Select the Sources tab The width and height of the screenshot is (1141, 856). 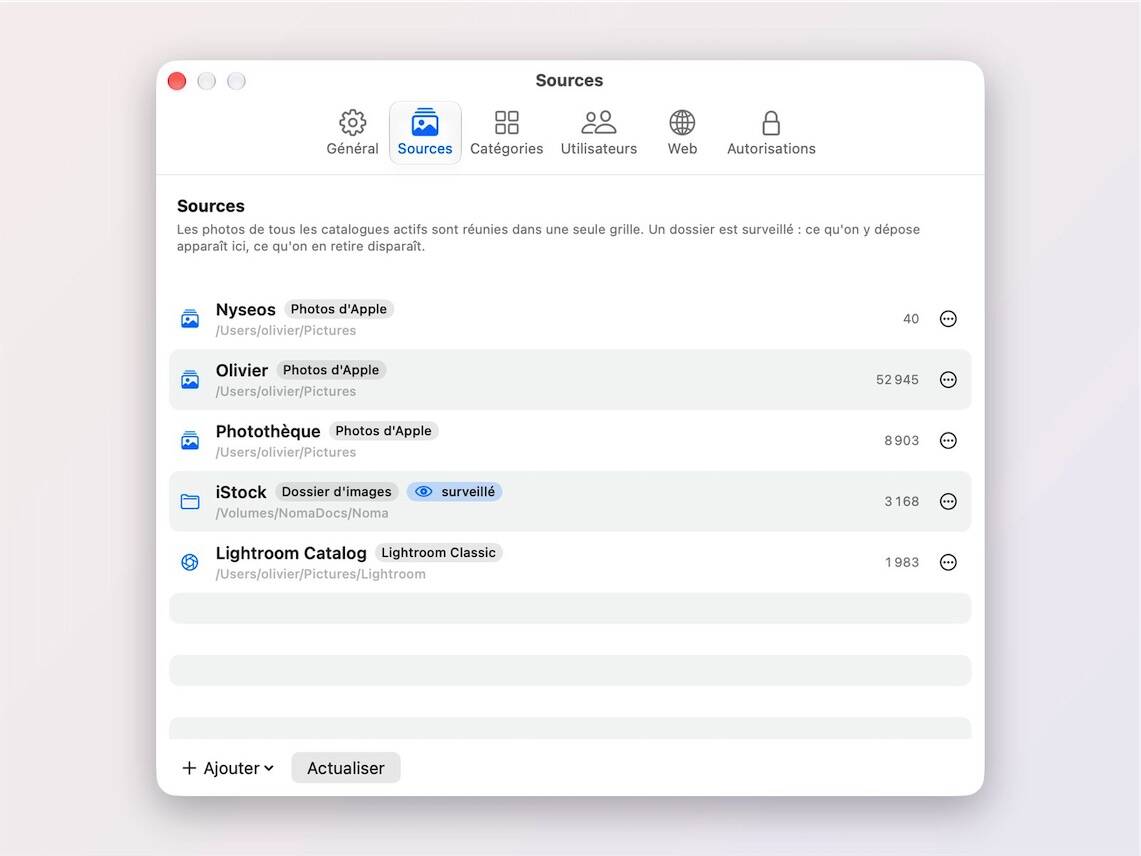coord(425,133)
